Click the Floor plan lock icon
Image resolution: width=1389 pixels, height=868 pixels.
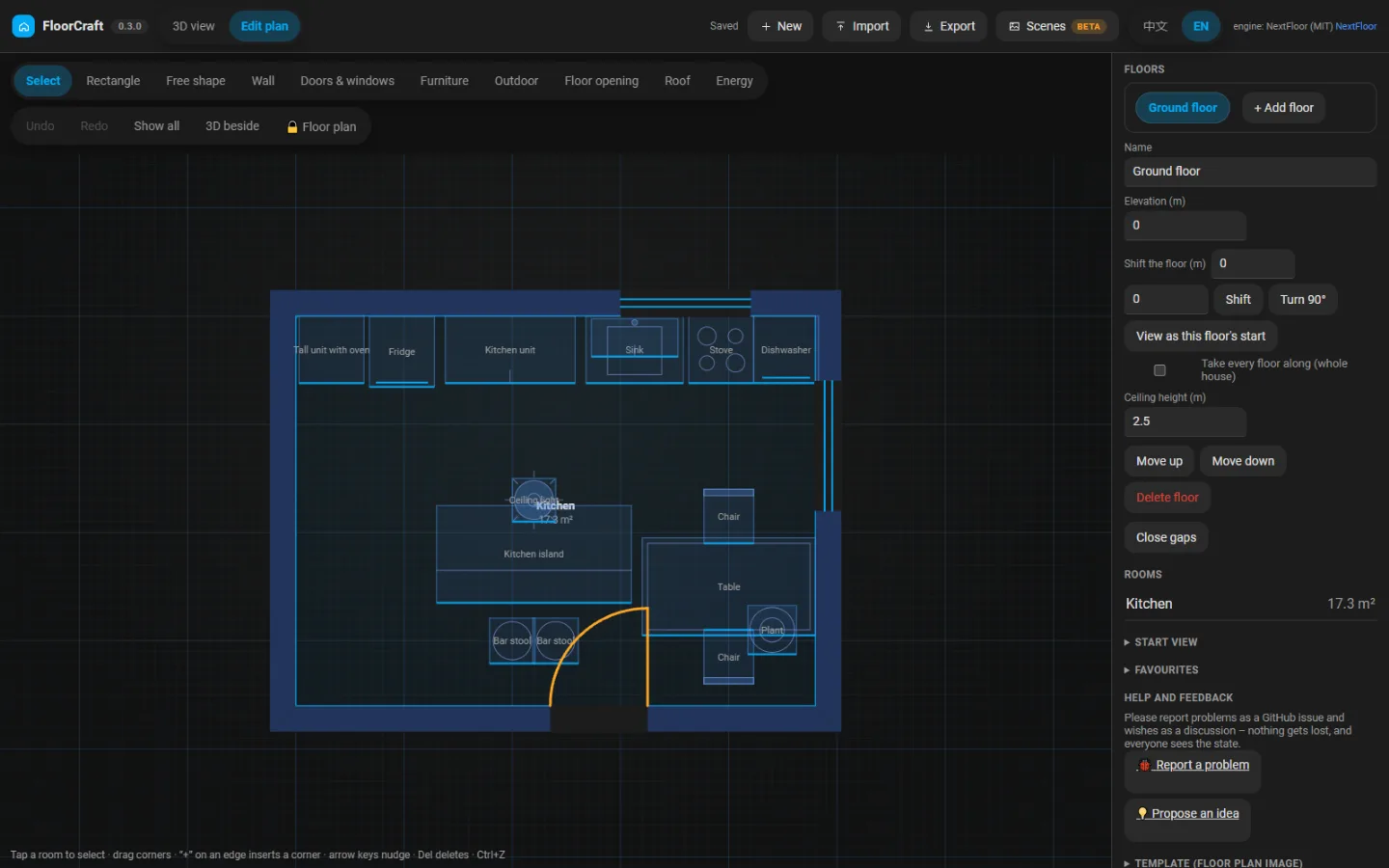pyautogui.click(x=292, y=127)
